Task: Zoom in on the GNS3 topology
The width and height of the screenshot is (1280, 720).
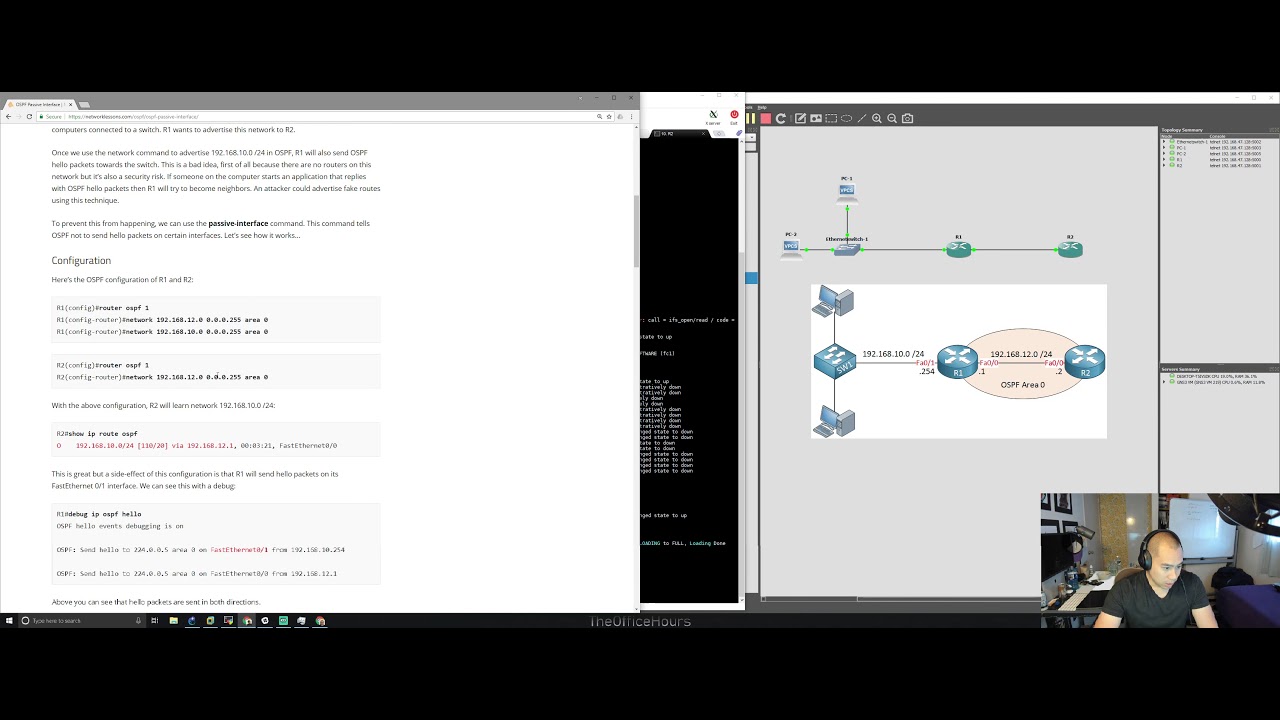Action: click(877, 118)
